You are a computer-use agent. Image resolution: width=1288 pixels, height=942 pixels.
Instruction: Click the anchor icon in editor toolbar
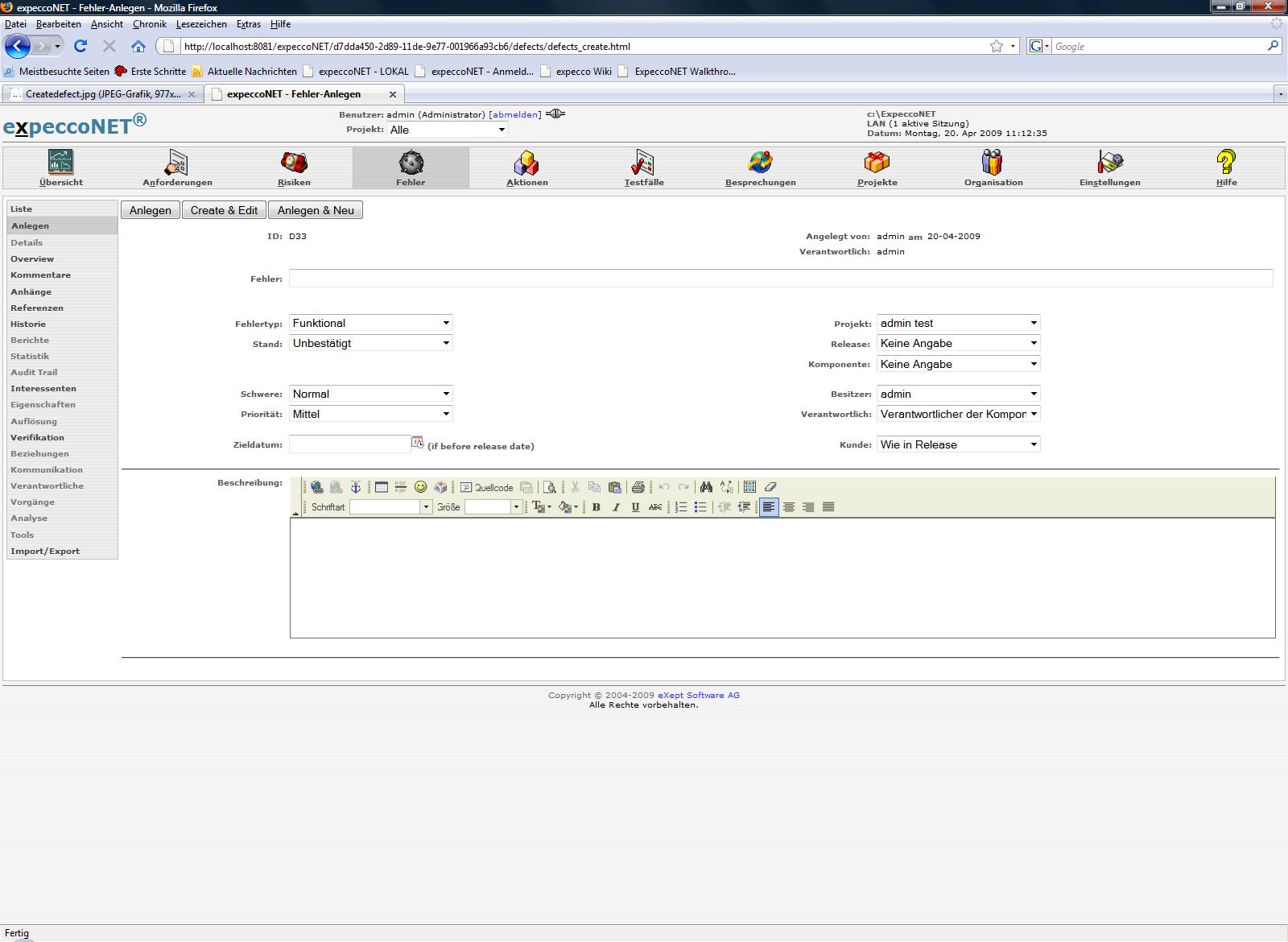coord(355,487)
